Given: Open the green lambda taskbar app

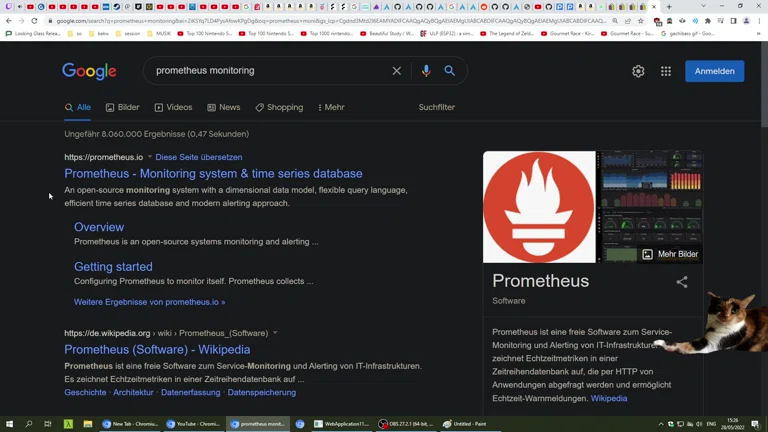Looking at the screenshot, I should (68, 424).
